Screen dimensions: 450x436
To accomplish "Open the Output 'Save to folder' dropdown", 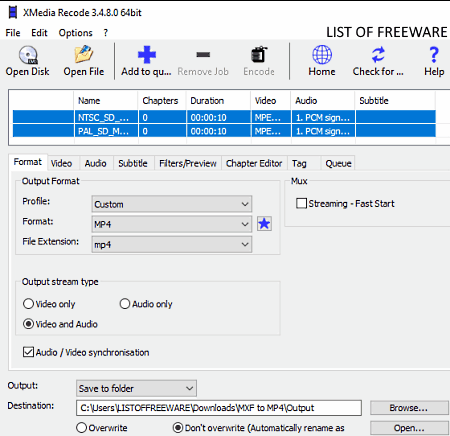I will click(x=136, y=388).
